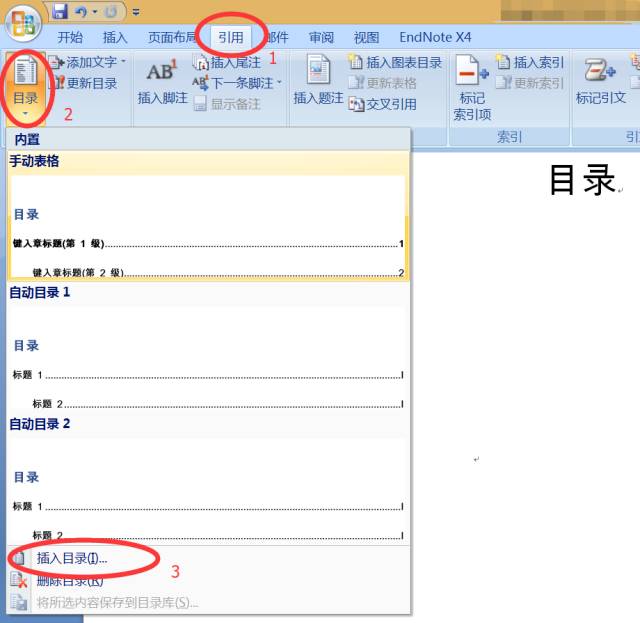This screenshot has width=640, height=623.
Task: Click the 目录 heading in the document
Action: [582, 179]
